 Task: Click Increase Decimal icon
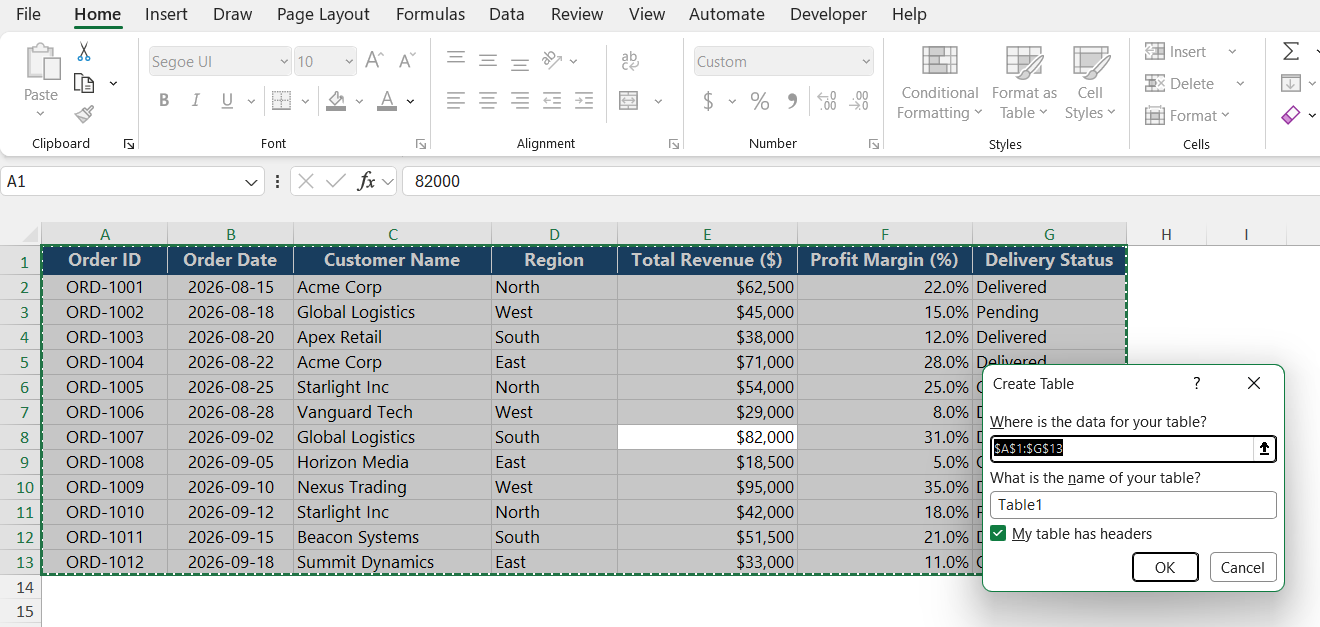(827, 101)
